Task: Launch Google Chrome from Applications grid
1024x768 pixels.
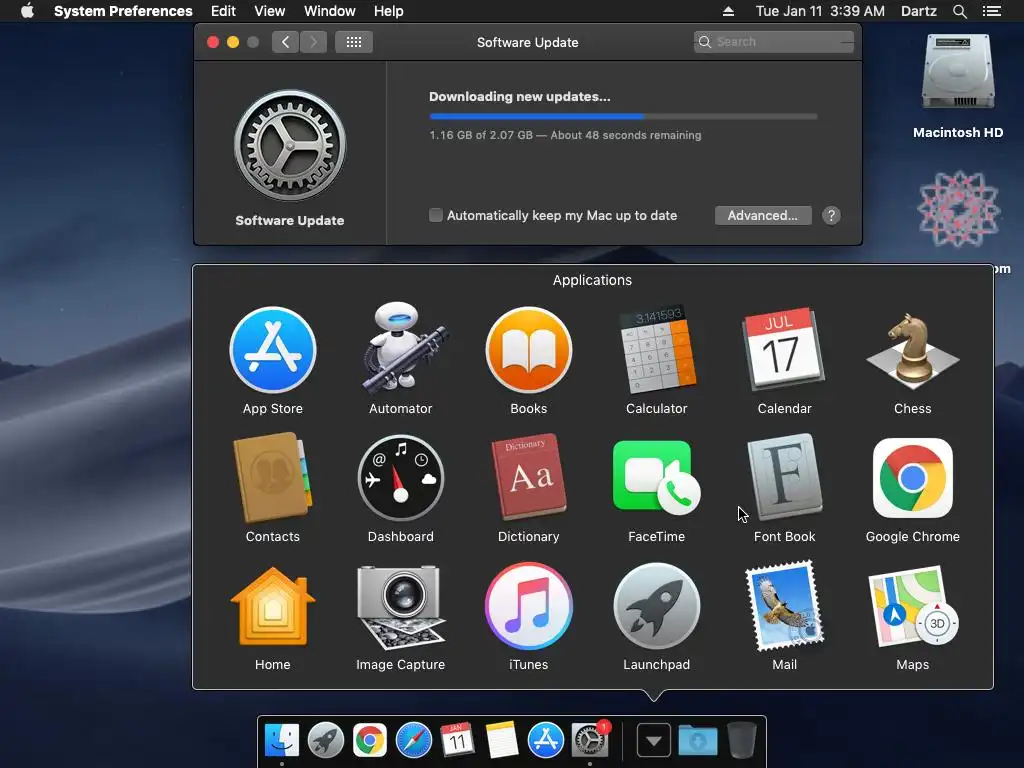Action: pyautogui.click(x=912, y=477)
